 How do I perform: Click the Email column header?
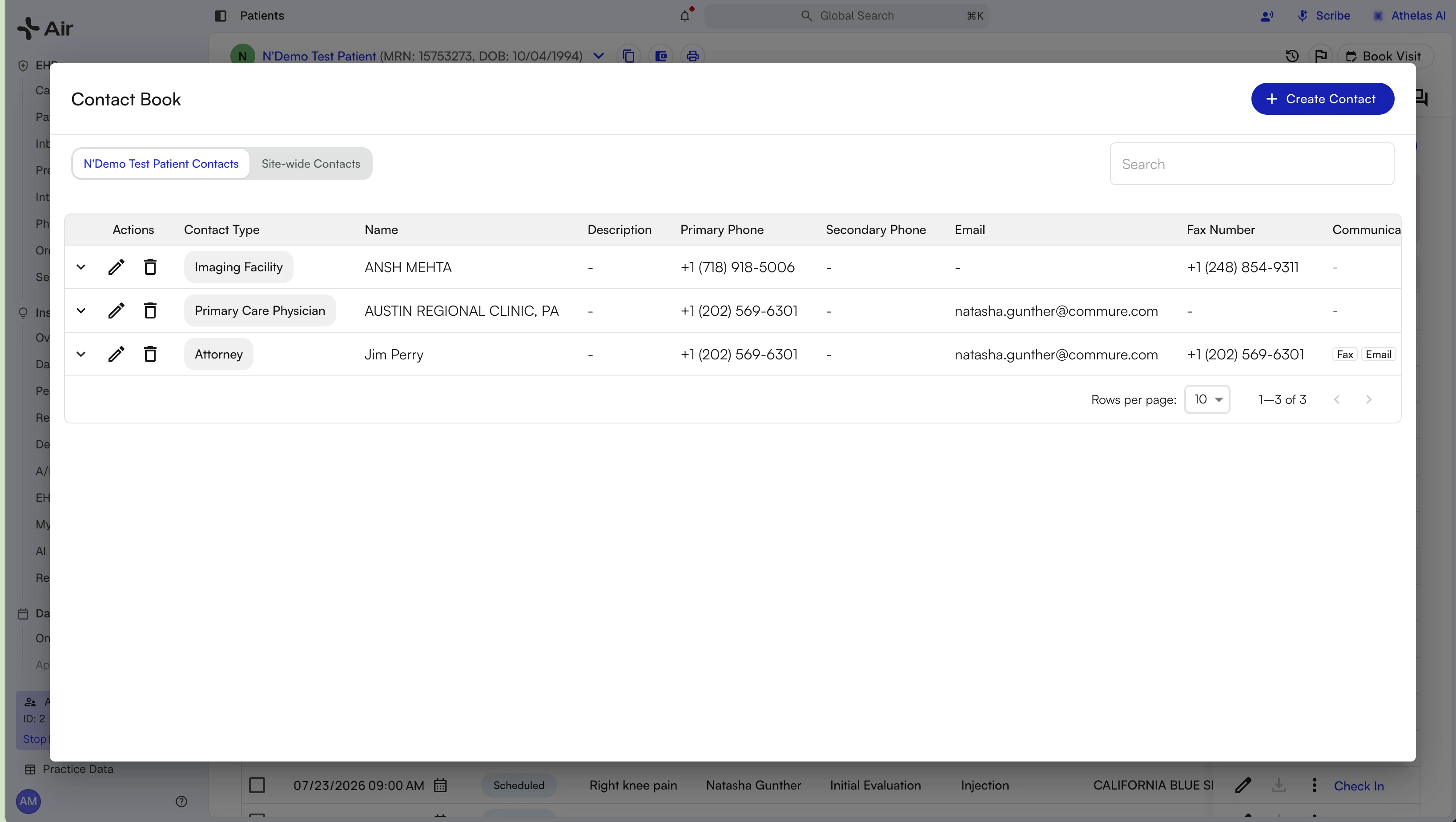coord(969,230)
